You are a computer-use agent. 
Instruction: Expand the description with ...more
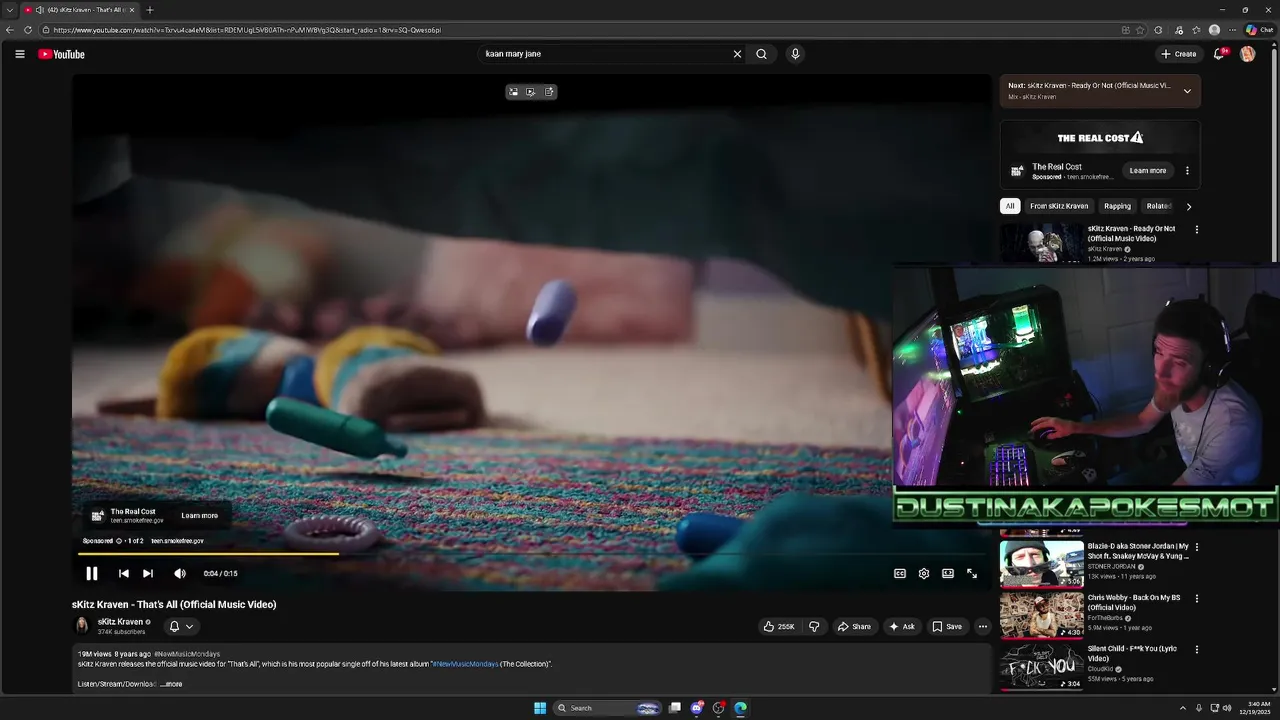(171, 684)
